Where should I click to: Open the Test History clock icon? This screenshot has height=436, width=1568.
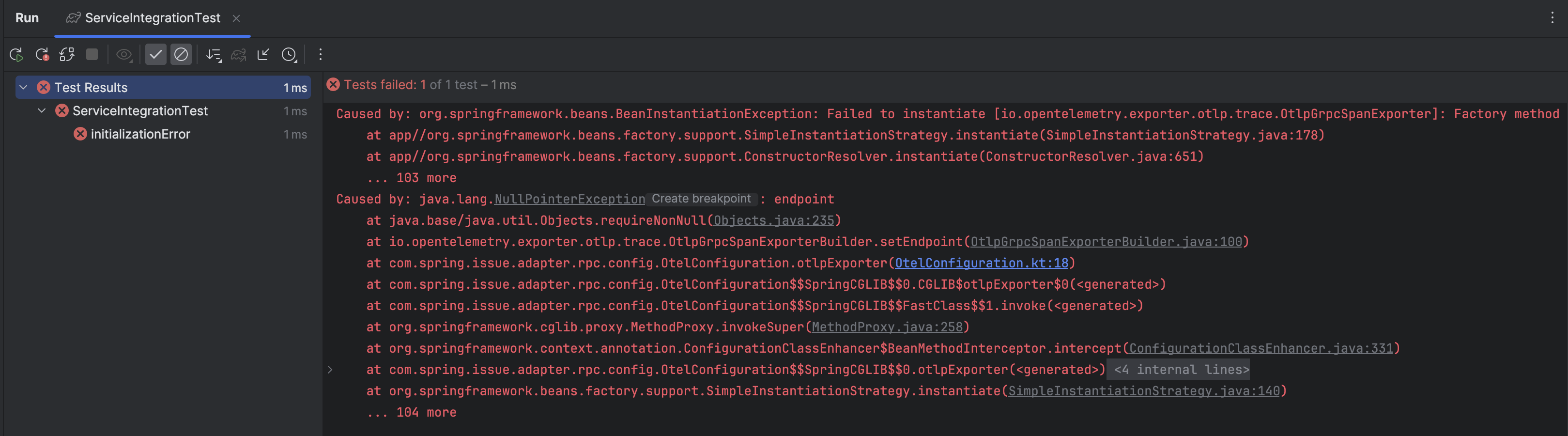(x=289, y=55)
